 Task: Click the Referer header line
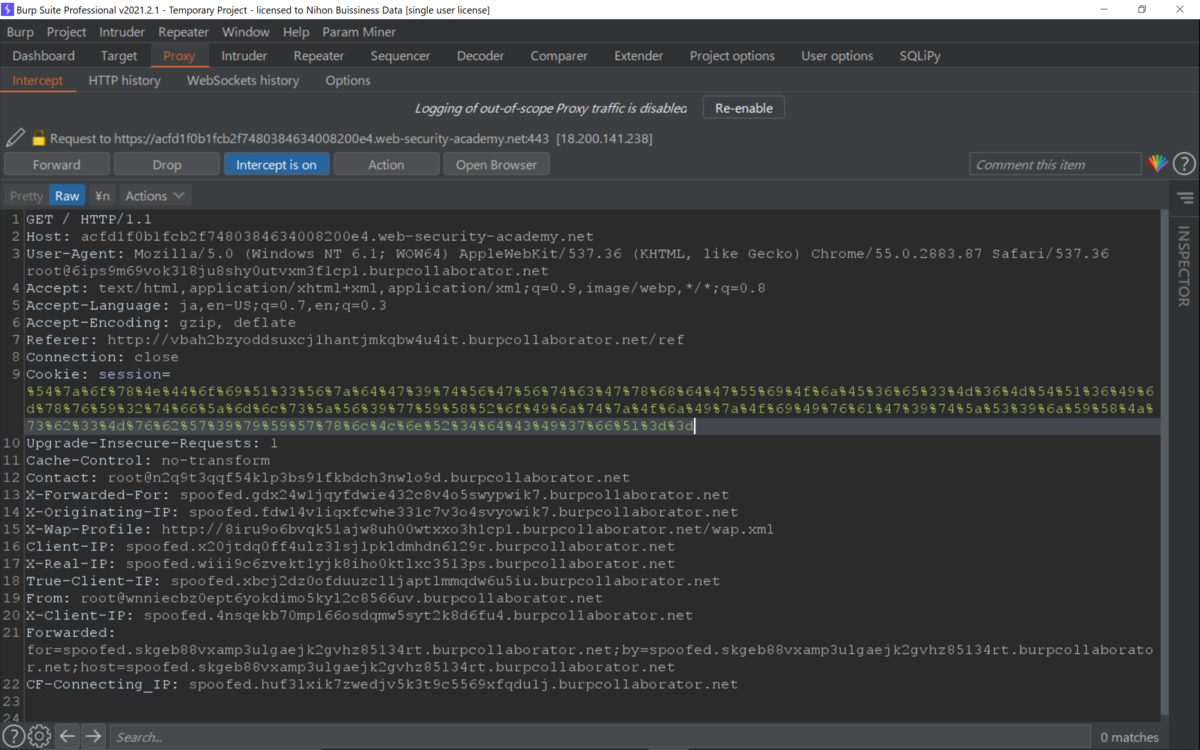355,340
